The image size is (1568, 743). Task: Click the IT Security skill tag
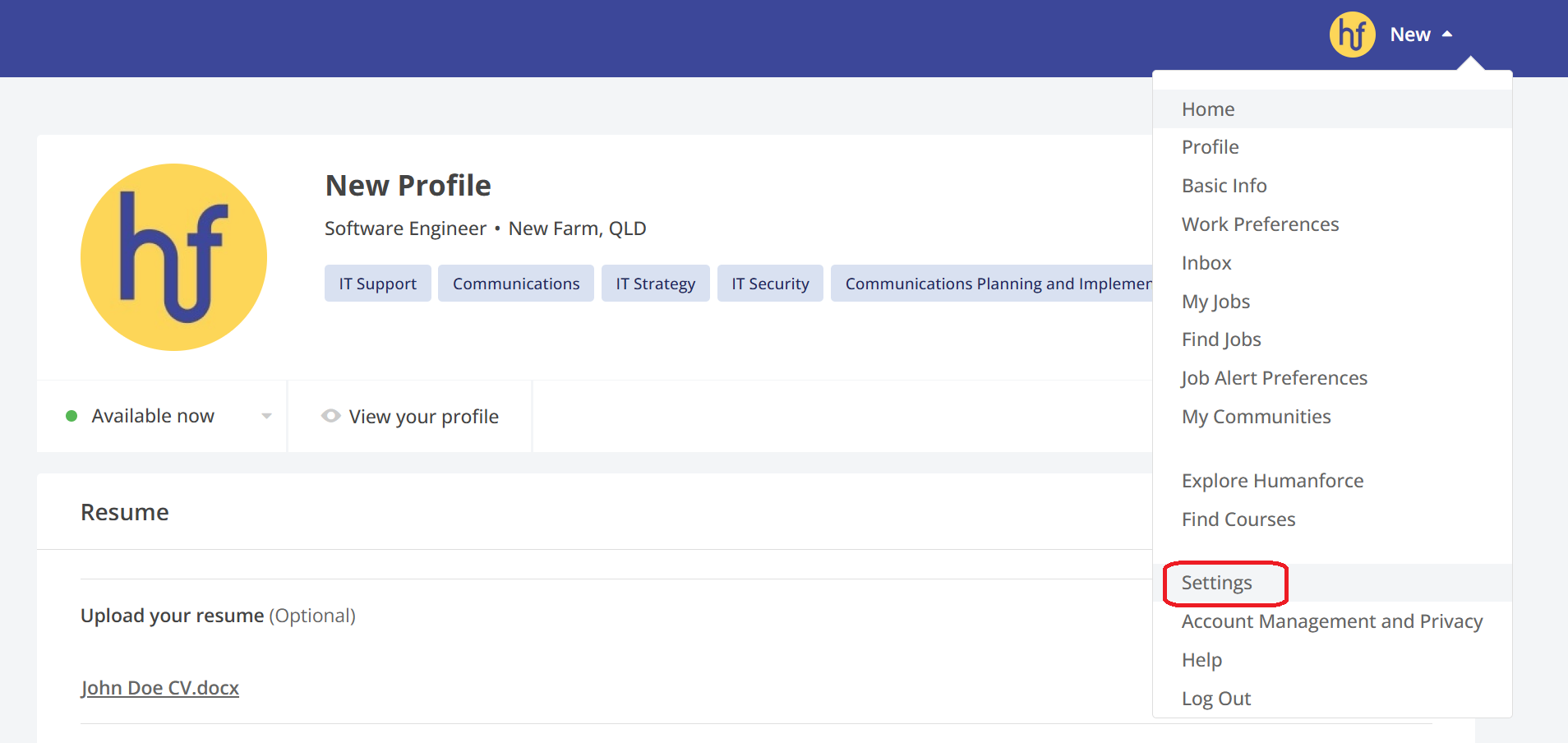click(x=770, y=284)
